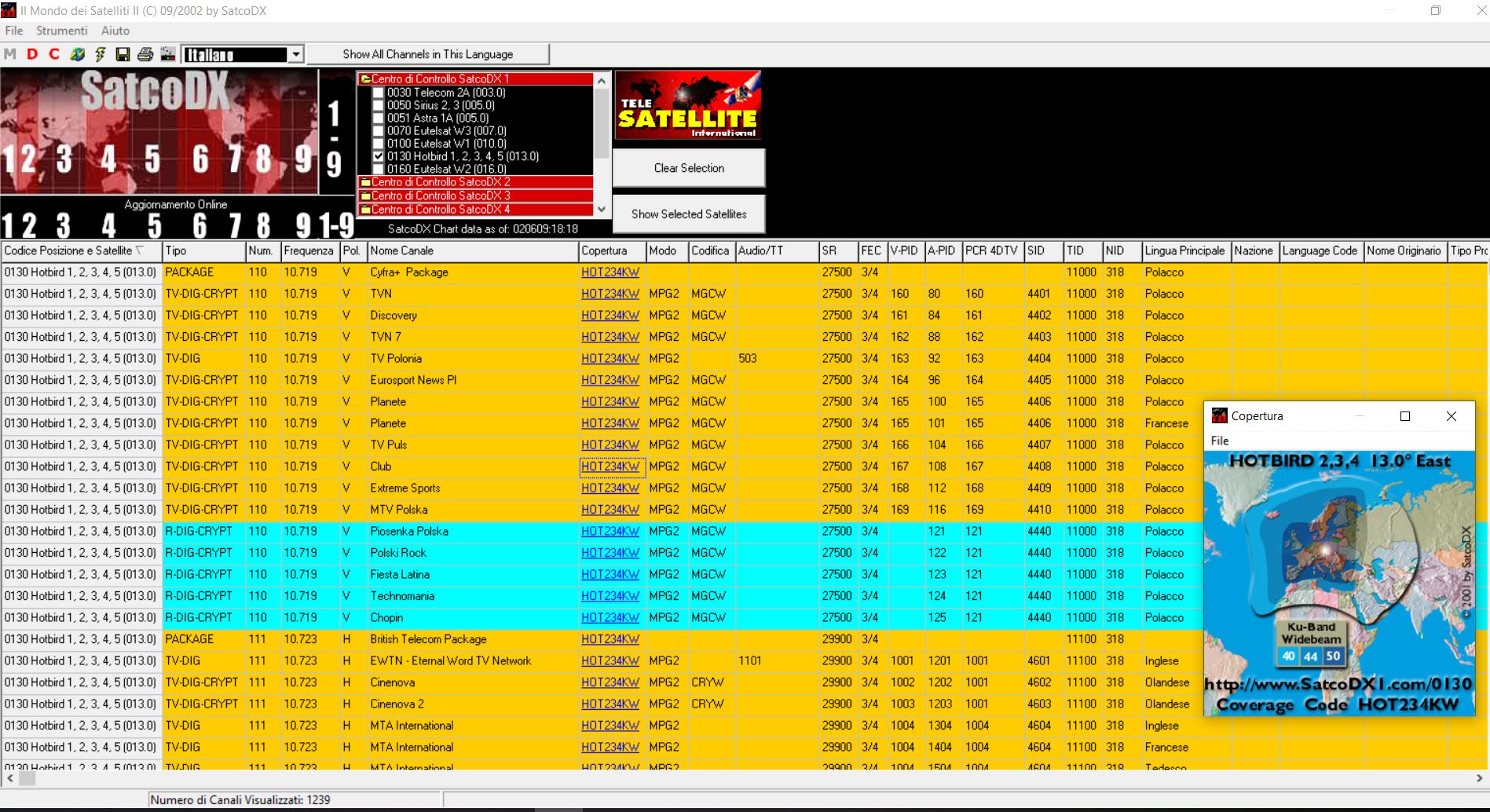
Task: Maximize the Copertura window
Action: (x=1405, y=416)
